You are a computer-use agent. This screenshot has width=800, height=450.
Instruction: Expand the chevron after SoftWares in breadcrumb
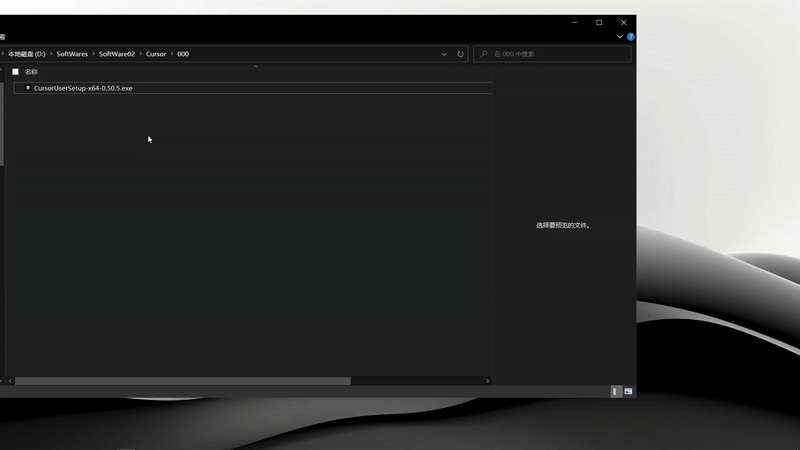click(x=93, y=54)
